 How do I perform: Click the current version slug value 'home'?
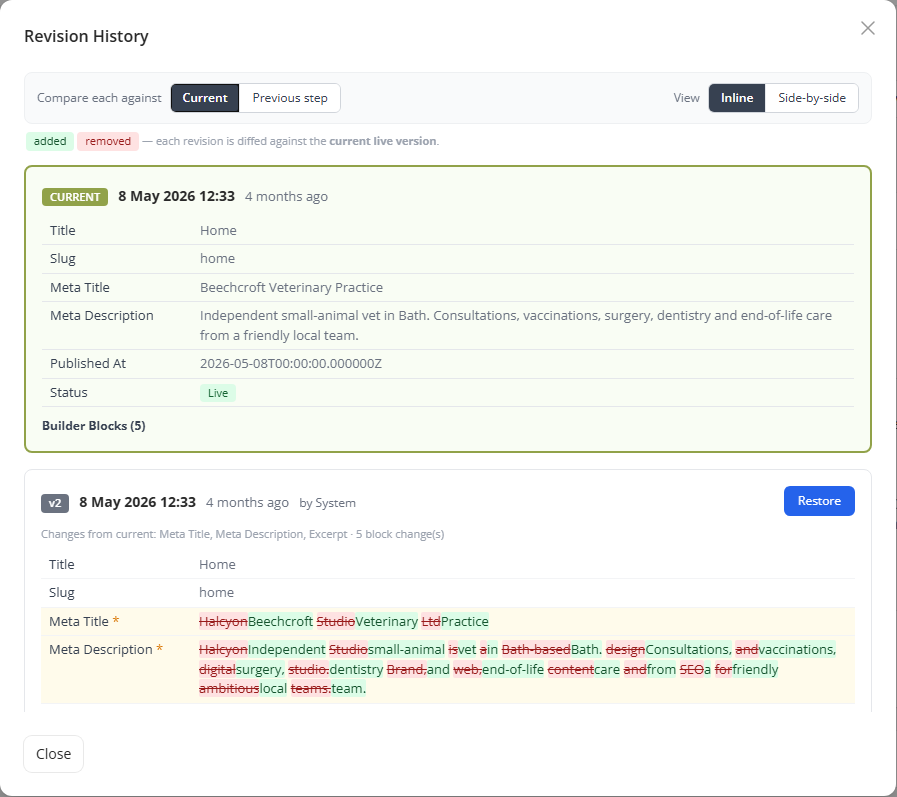(x=217, y=259)
